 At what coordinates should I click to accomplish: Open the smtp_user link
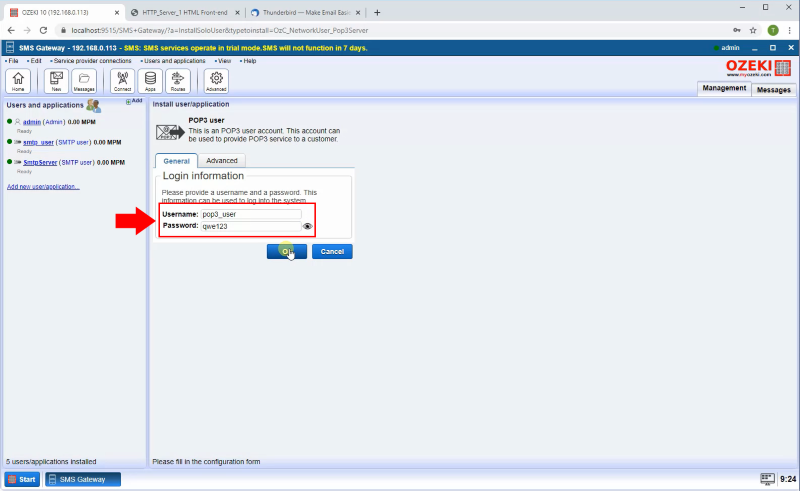[x=38, y=142]
